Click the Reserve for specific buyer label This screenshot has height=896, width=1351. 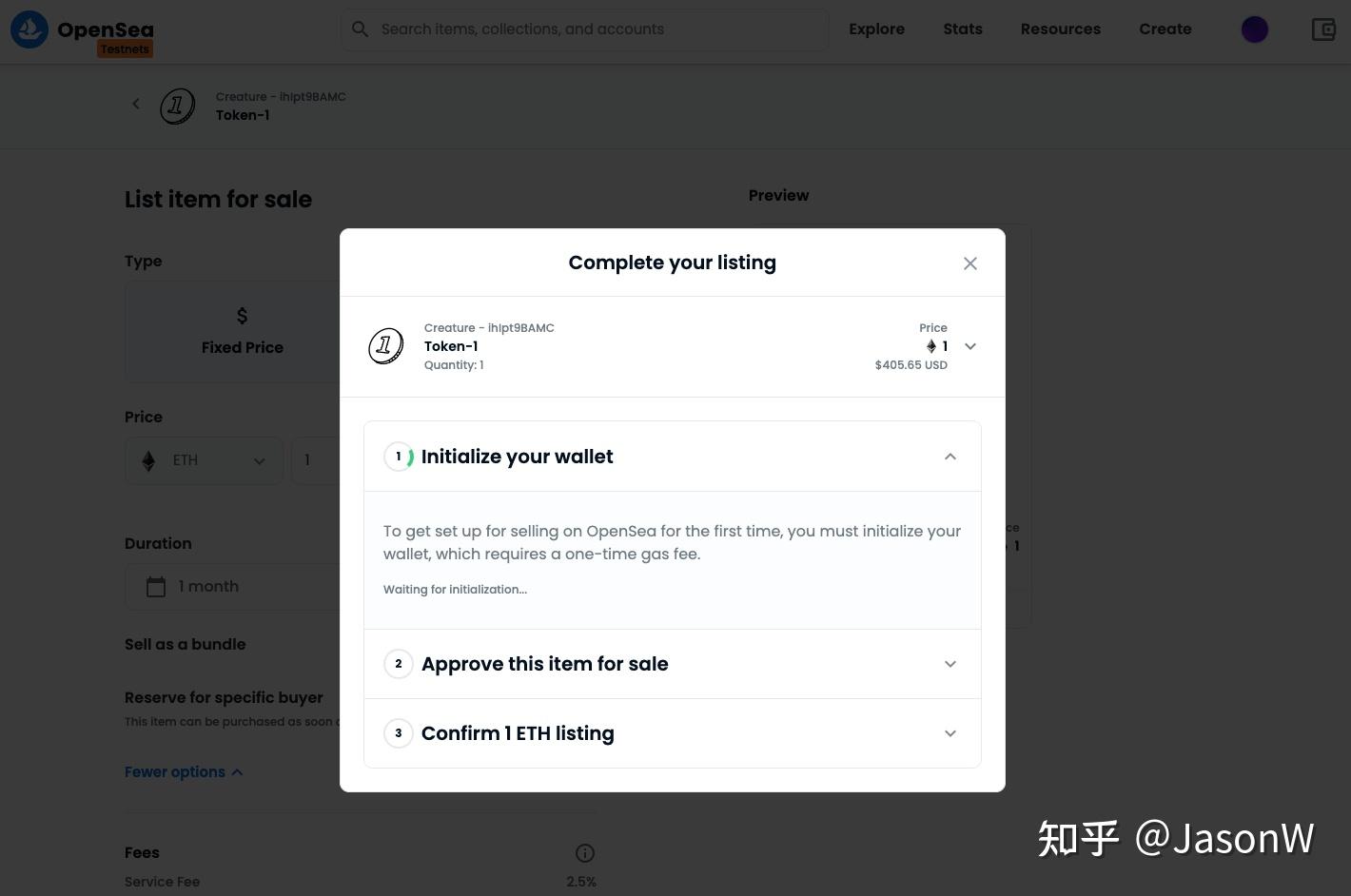[x=224, y=697]
